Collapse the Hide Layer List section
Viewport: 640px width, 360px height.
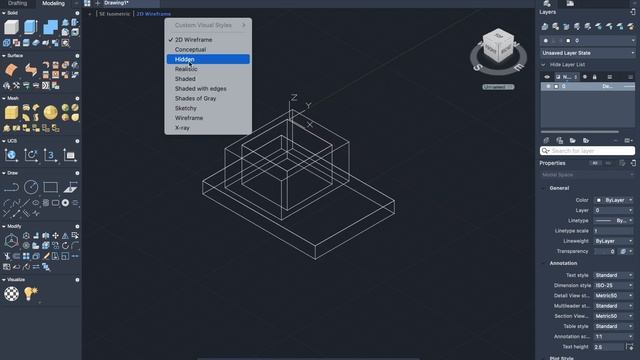(543, 65)
